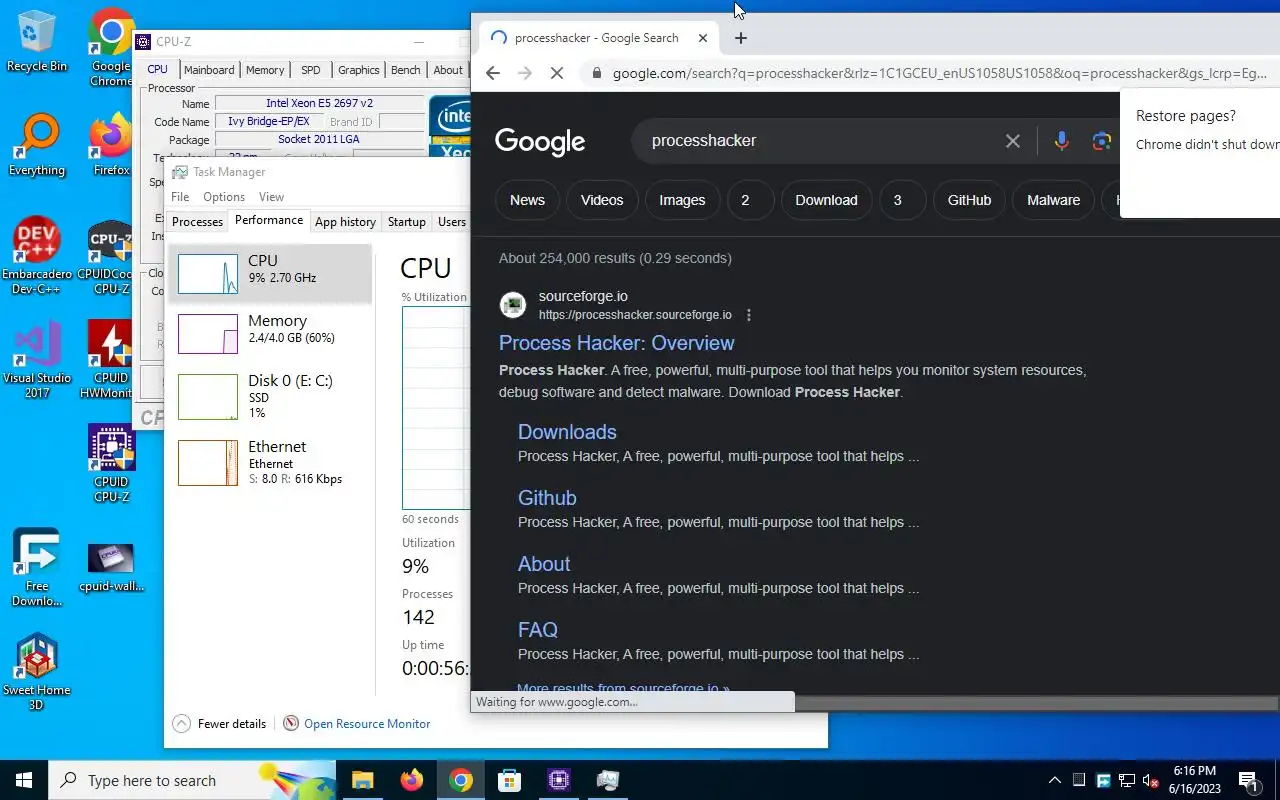Open a new Chrome tab
This screenshot has width=1280, height=800.
(x=741, y=38)
